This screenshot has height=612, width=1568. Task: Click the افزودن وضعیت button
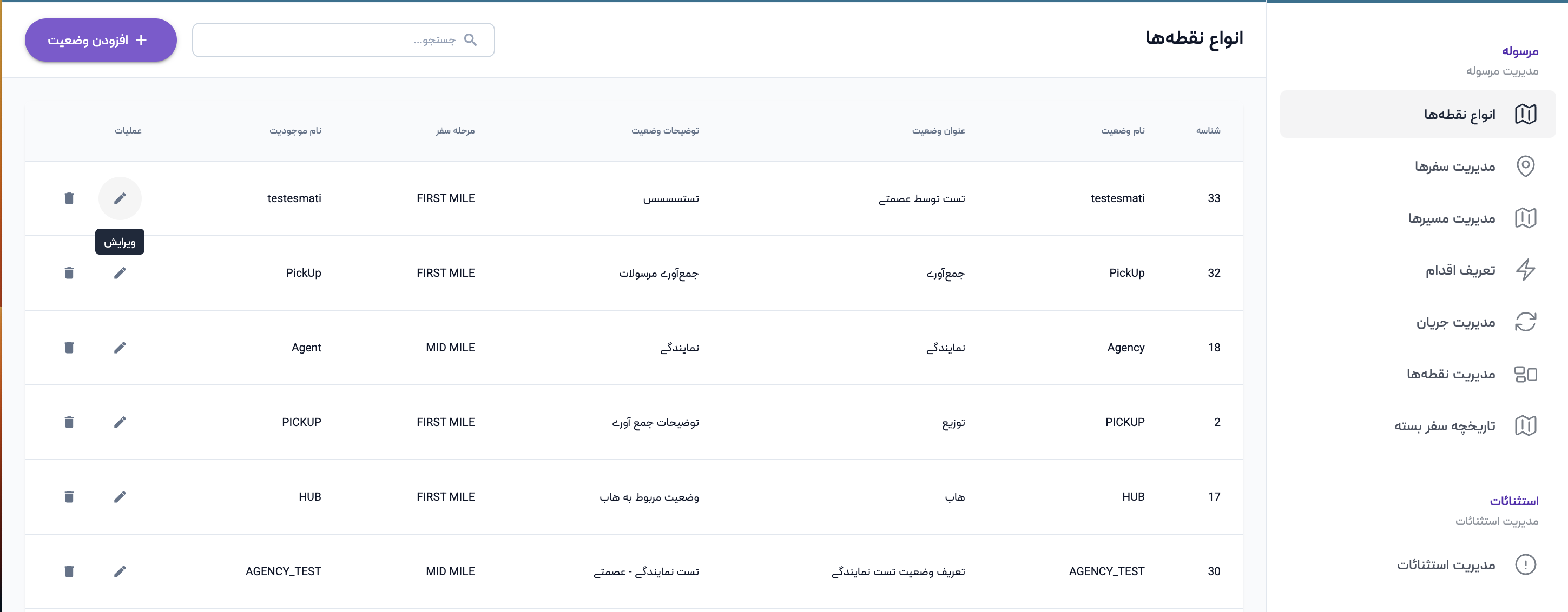click(101, 40)
